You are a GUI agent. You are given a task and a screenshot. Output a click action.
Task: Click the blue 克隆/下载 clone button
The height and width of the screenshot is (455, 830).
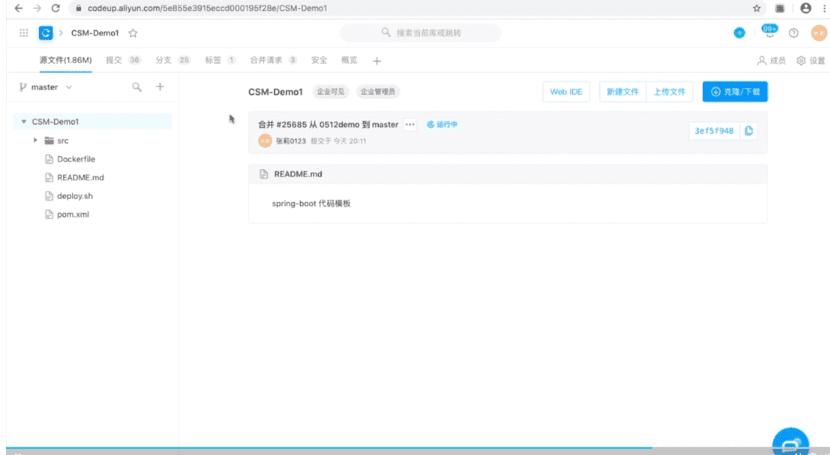(735, 92)
